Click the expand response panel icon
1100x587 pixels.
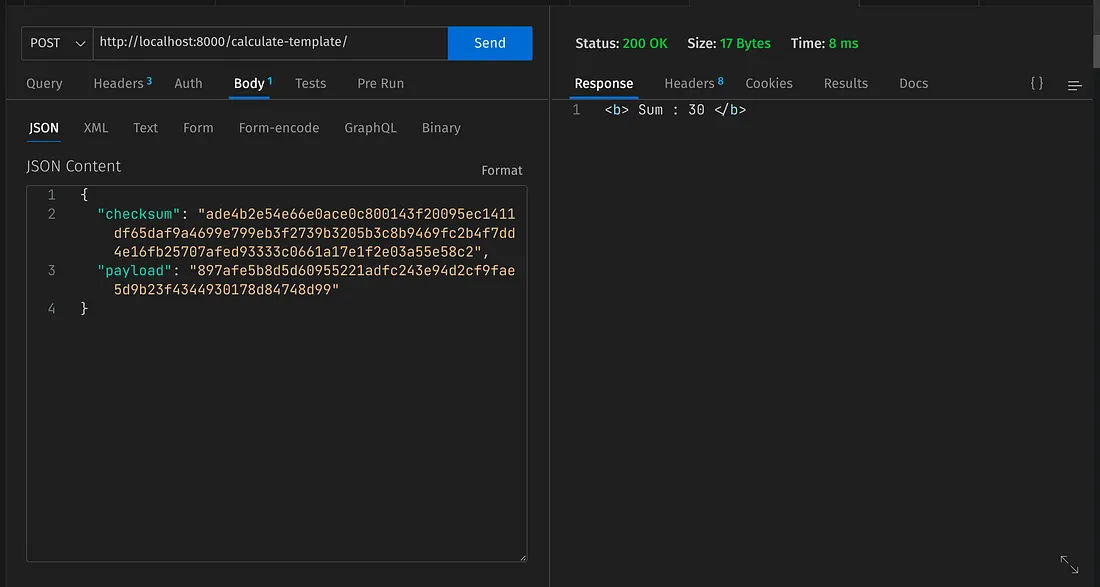(x=1069, y=565)
